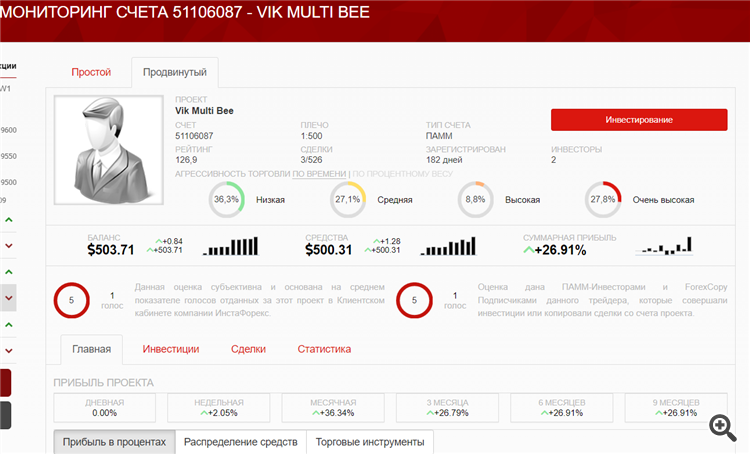Viewport: 750px width, 454px height.
Task: Click the +503.71 balance change value
Action: 168,250
